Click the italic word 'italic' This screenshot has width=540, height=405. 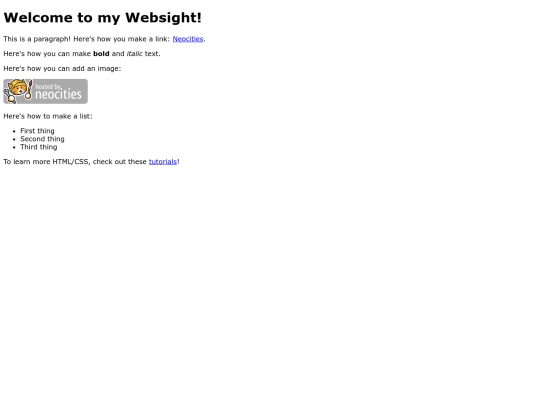click(x=135, y=54)
